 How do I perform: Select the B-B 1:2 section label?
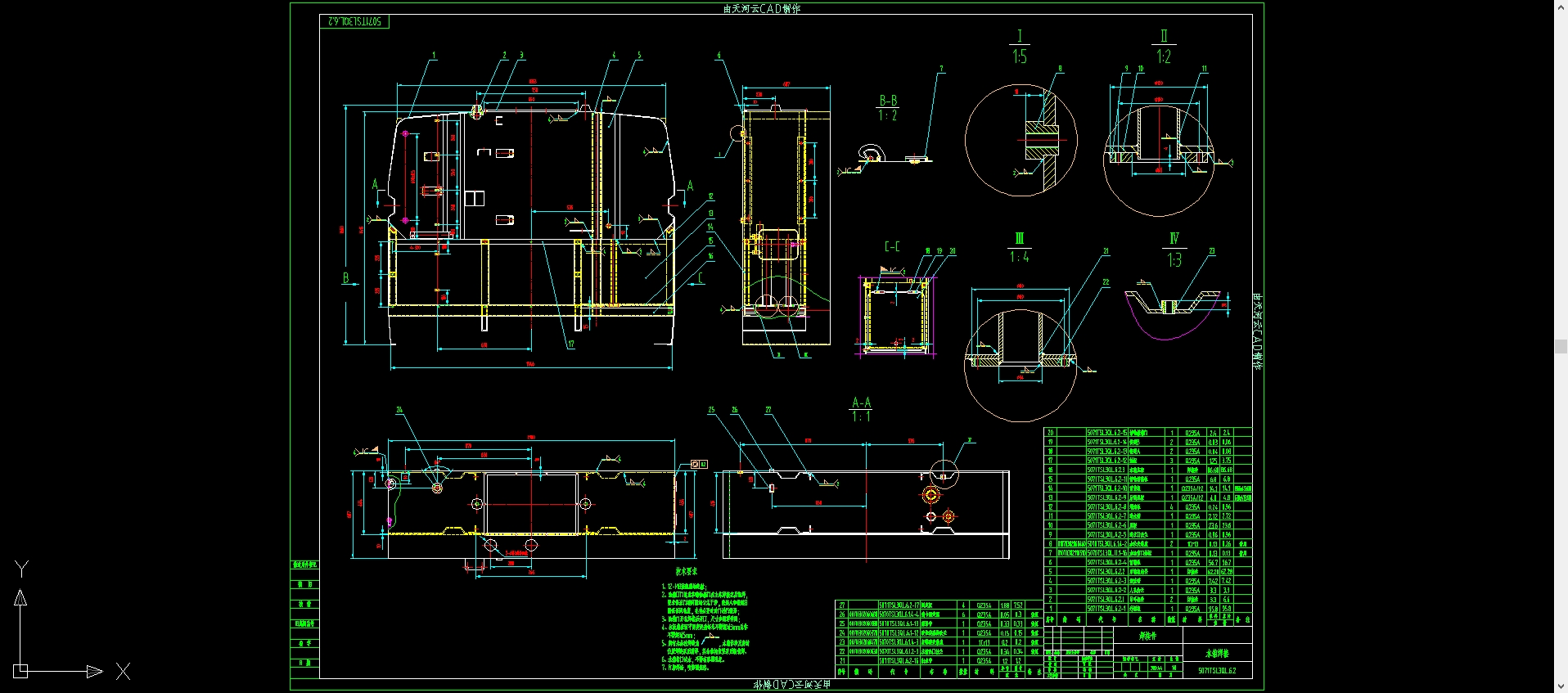[x=888, y=108]
